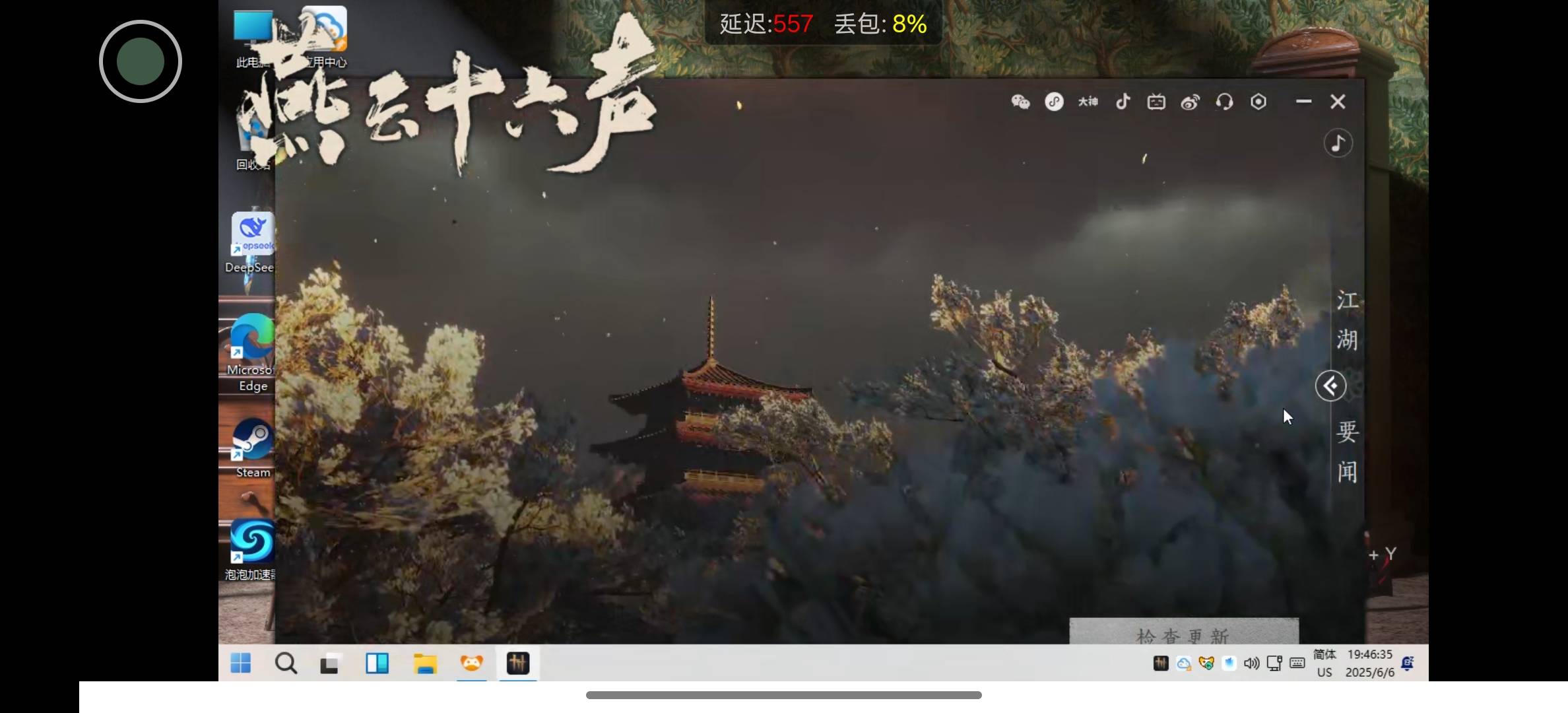Open File Explorer from taskbar
Image resolution: width=1568 pixels, height=713 pixels.
[x=425, y=663]
